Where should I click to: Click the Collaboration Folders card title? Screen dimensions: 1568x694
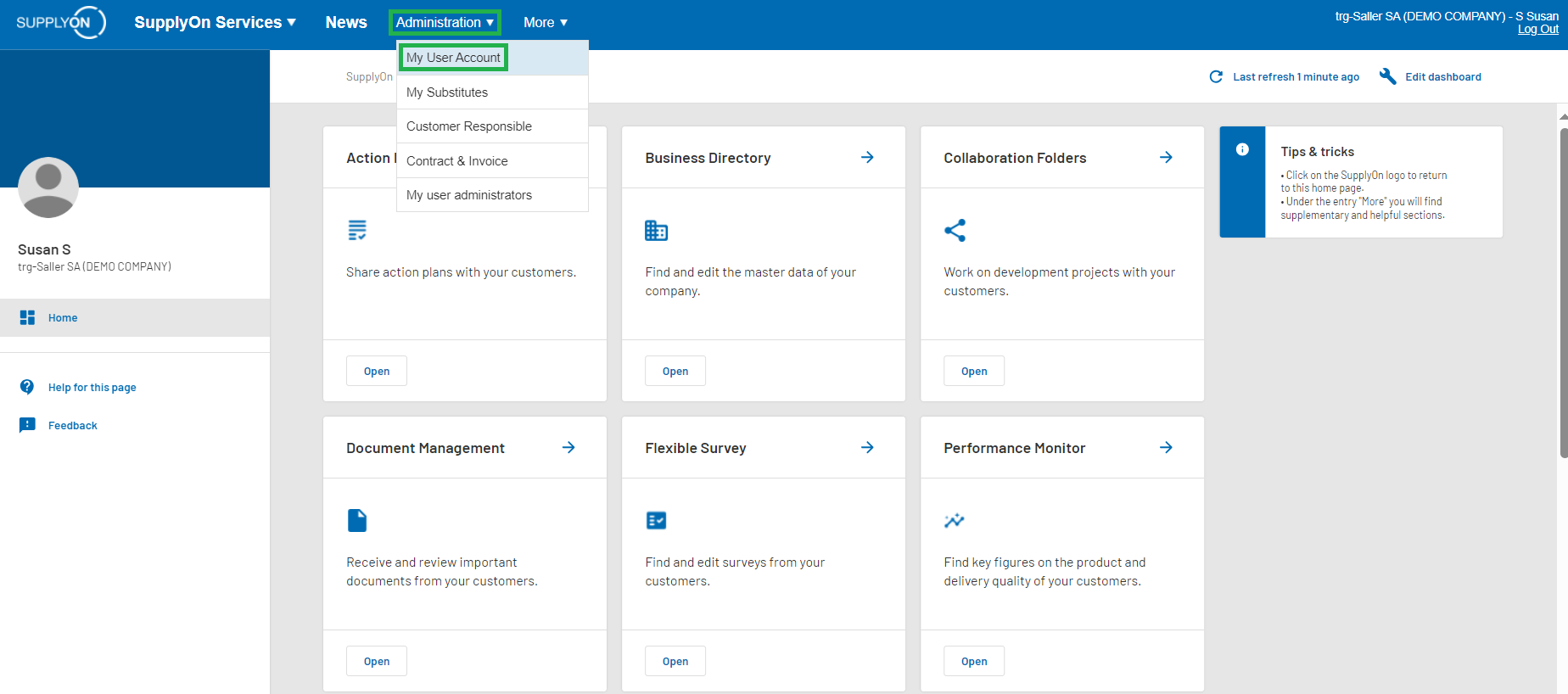(1015, 158)
